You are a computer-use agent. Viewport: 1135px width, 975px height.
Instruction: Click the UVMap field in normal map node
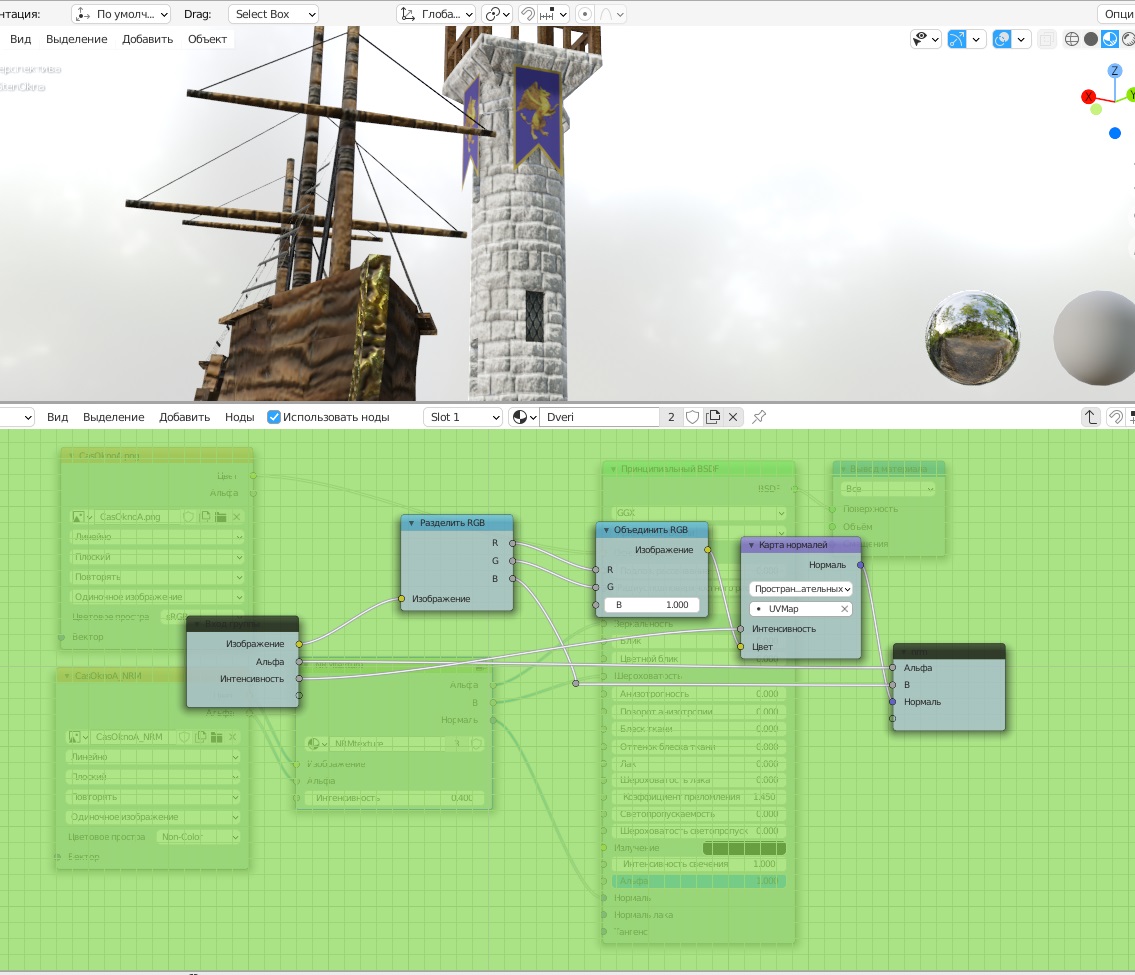click(801, 609)
